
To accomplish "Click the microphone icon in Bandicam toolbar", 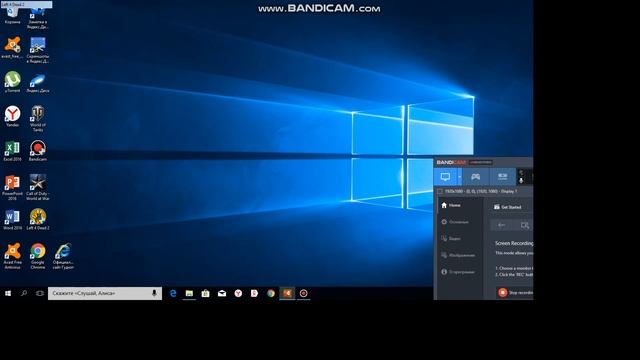I will pos(521,180).
